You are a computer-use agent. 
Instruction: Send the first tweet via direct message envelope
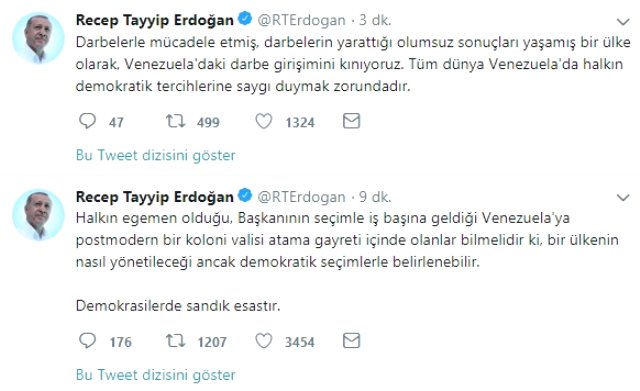tap(351, 121)
